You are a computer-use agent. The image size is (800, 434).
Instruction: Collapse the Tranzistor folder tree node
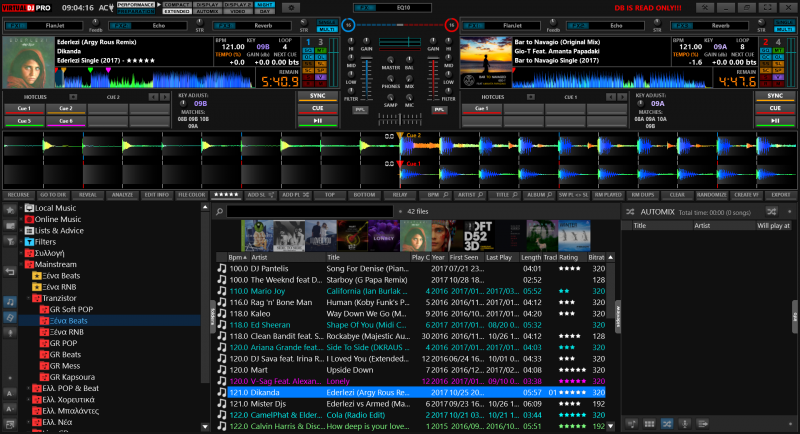coord(29,298)
